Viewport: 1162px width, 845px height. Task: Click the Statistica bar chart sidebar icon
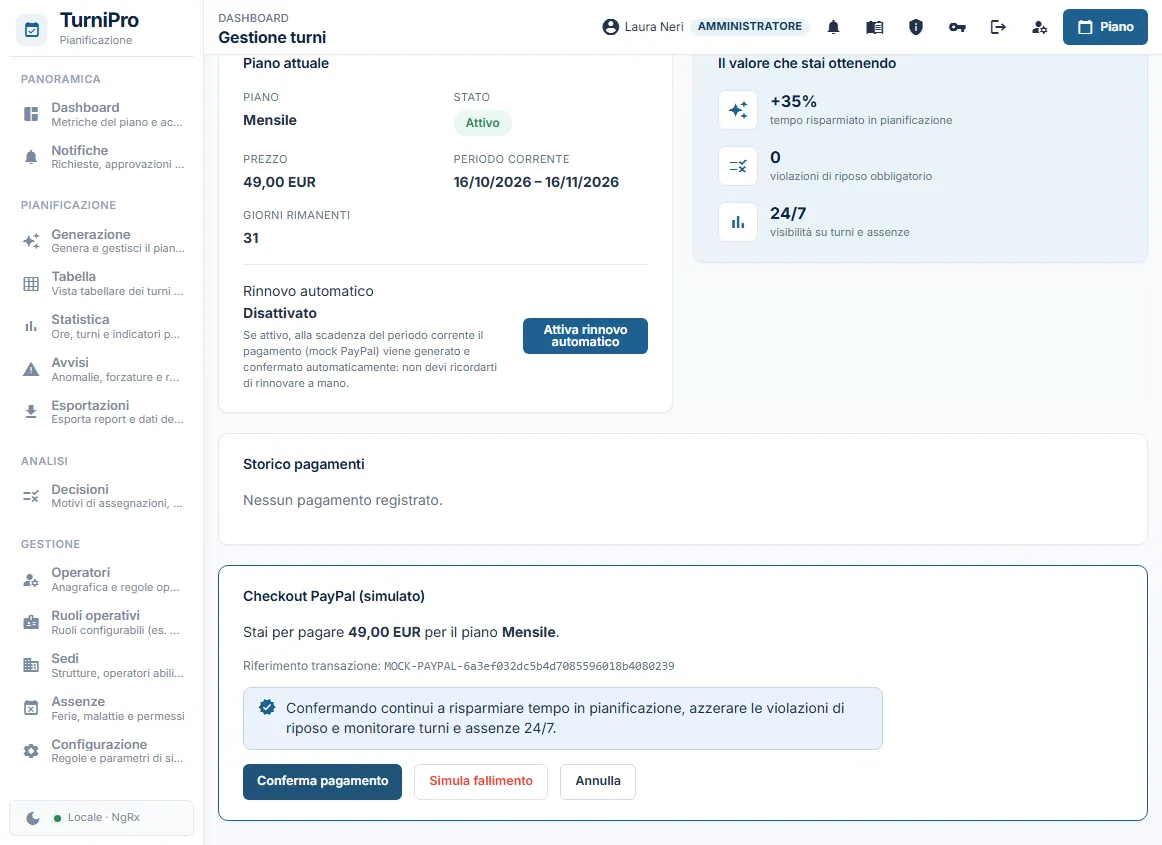(31, 326)
